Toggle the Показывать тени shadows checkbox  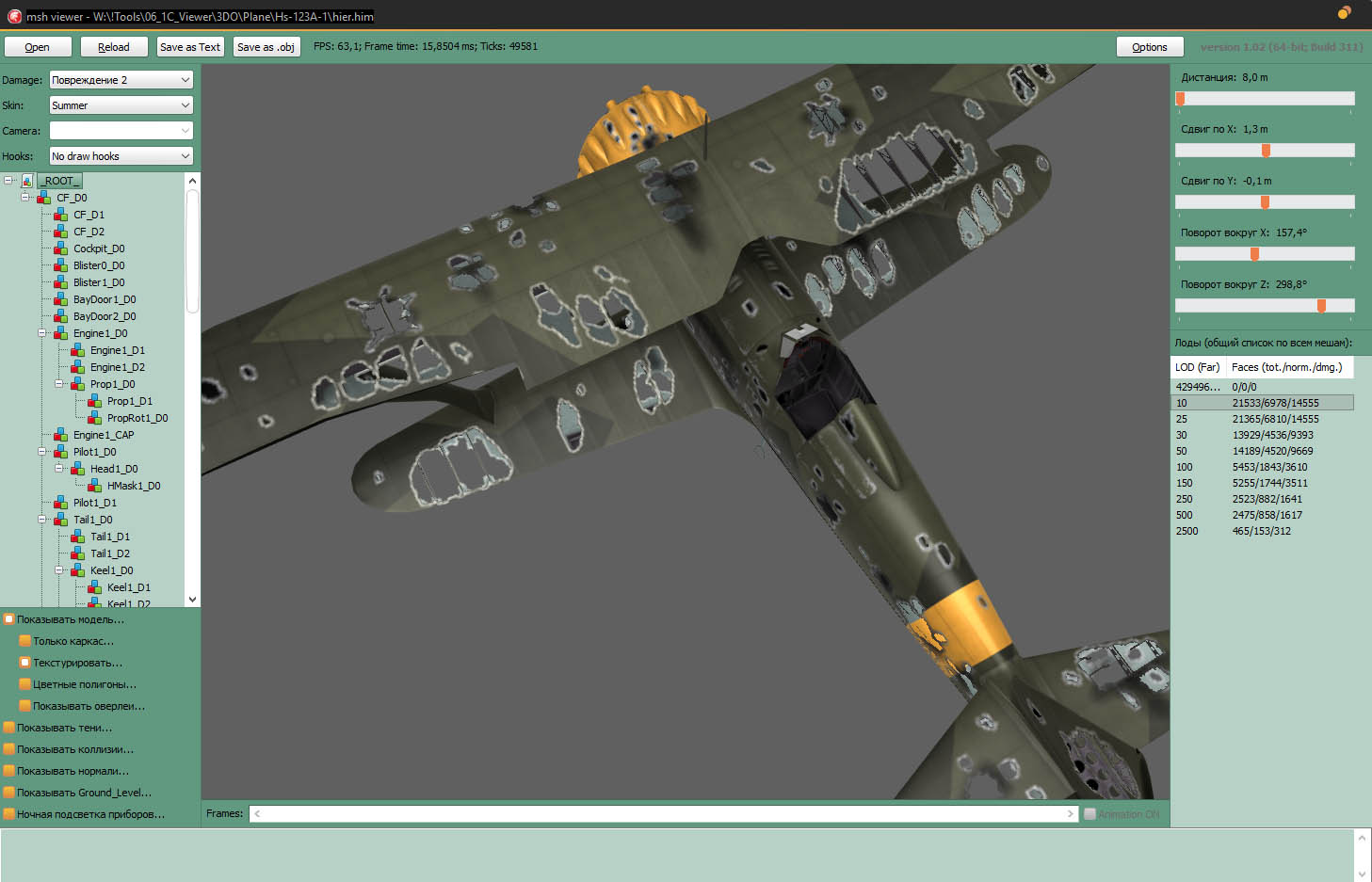tap(9, 728)
